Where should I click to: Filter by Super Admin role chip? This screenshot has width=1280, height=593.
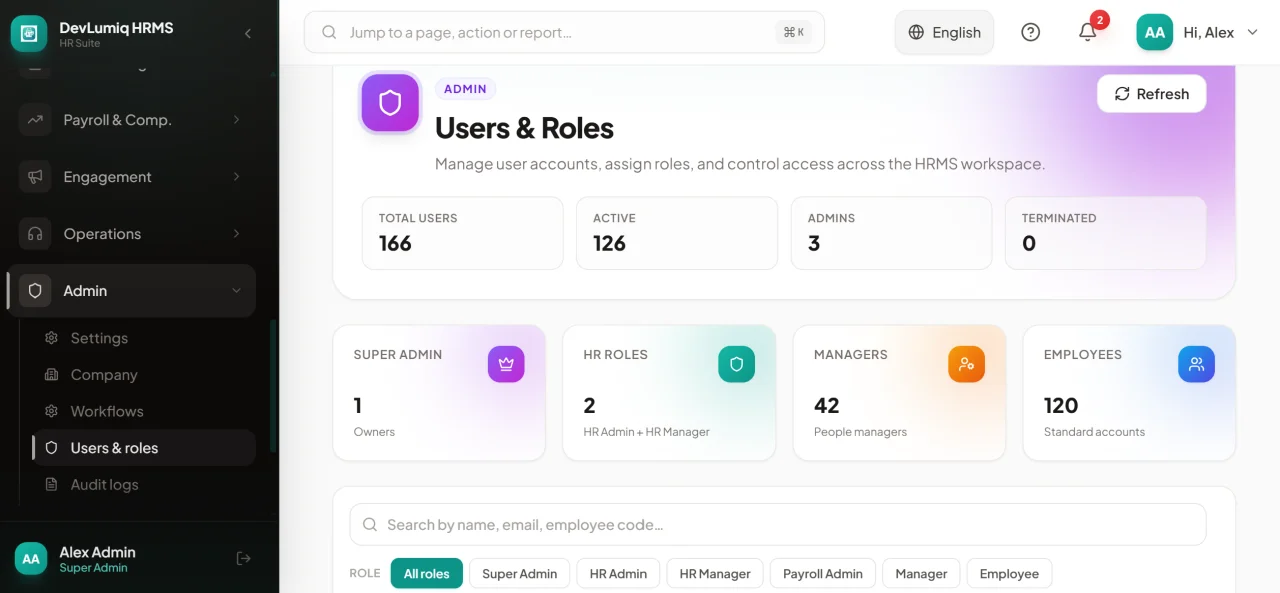[x=520, y=574]
